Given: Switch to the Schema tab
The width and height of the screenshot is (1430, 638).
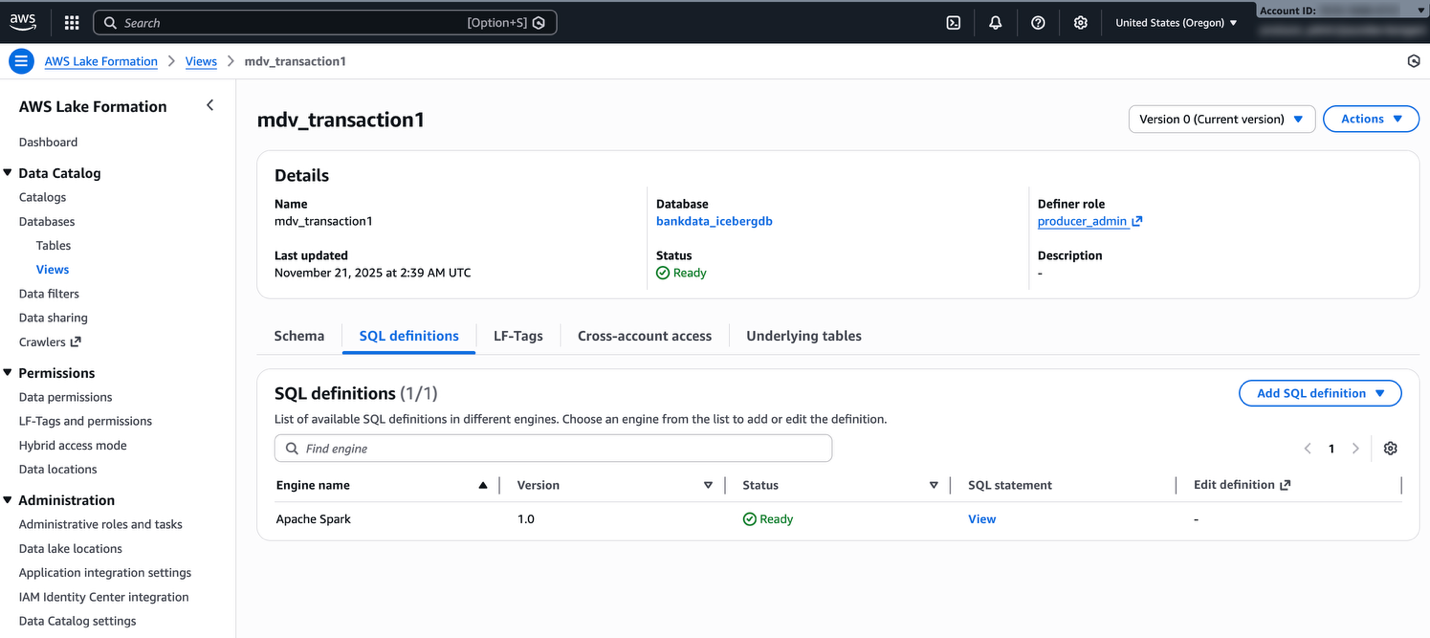Looking at the screenshot, I should tap(299, 336).
